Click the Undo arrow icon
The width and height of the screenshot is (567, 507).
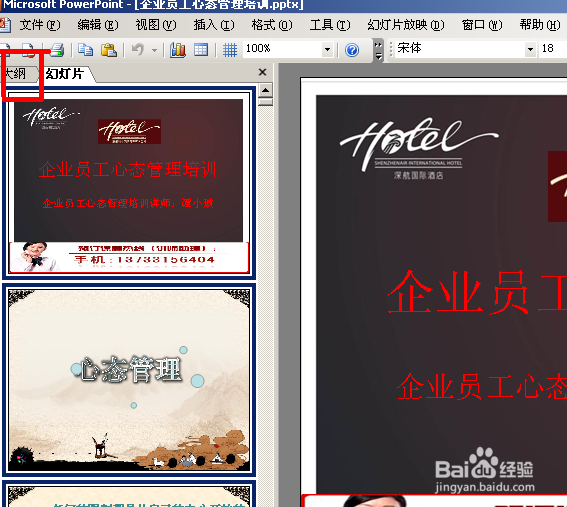click(138, 50)
